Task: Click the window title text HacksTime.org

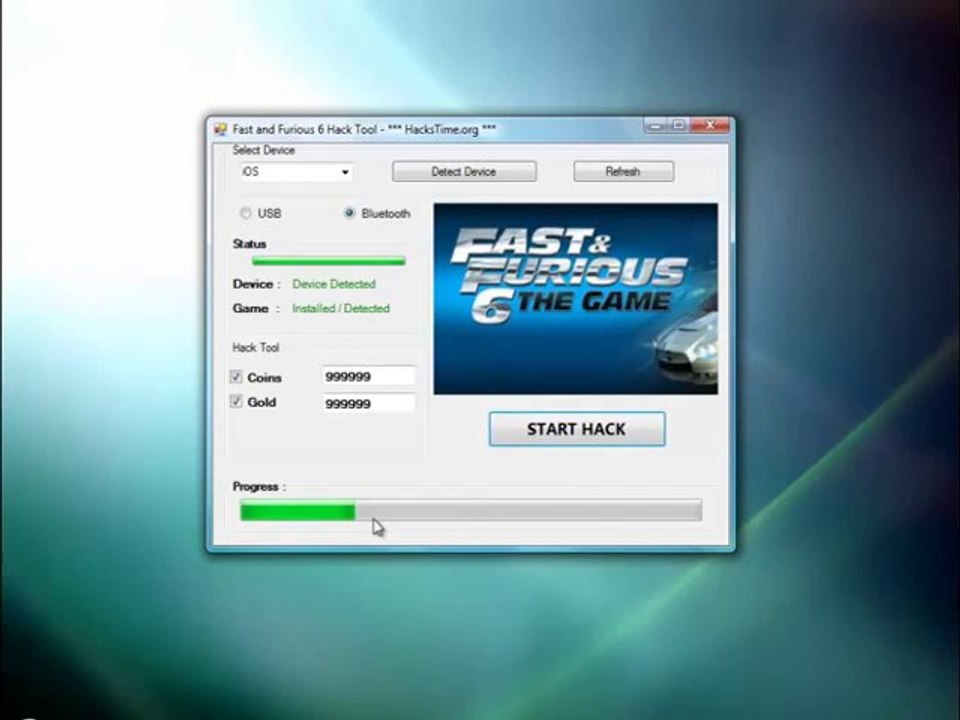Action: [441, 130]
